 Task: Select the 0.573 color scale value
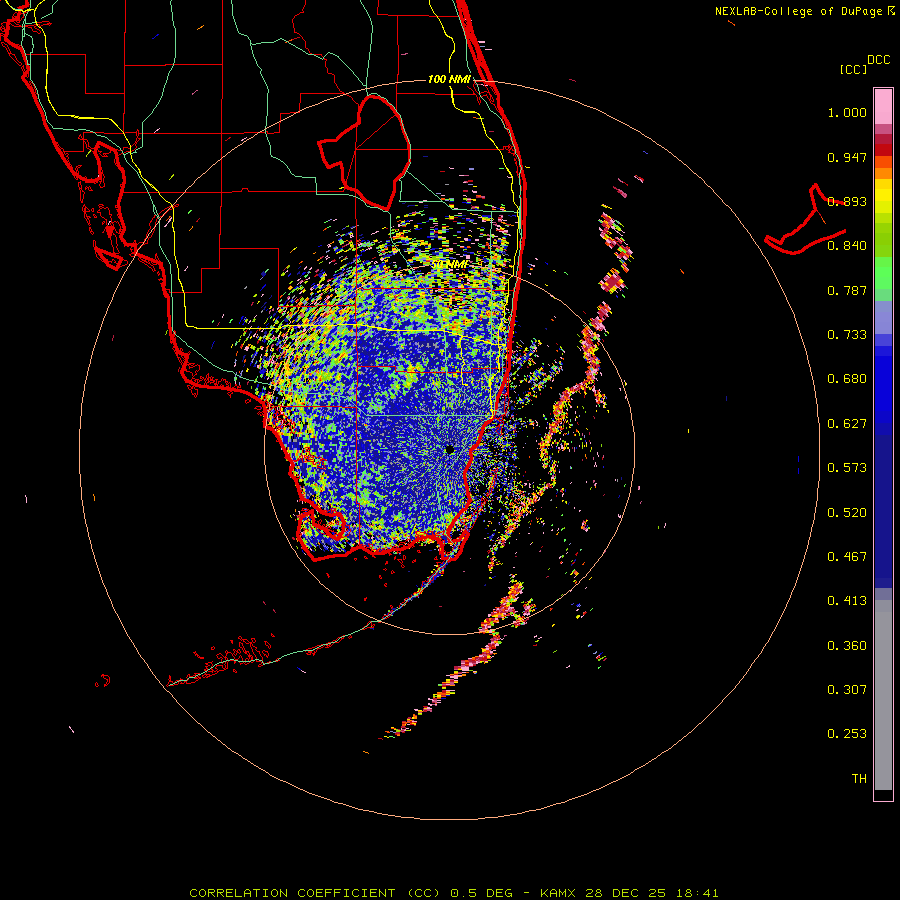tap(847, 468)
